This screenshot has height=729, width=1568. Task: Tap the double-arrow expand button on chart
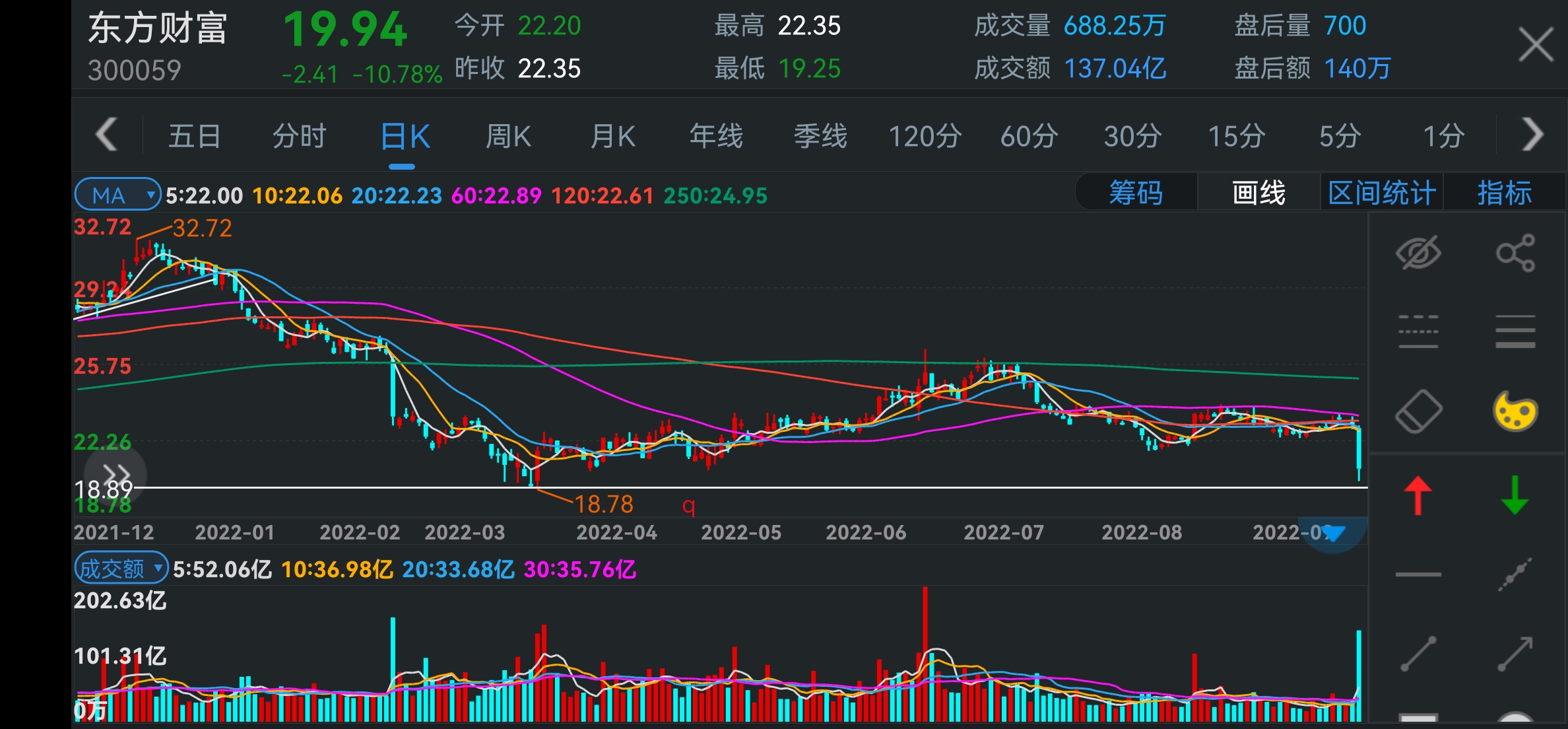point(116,474)
